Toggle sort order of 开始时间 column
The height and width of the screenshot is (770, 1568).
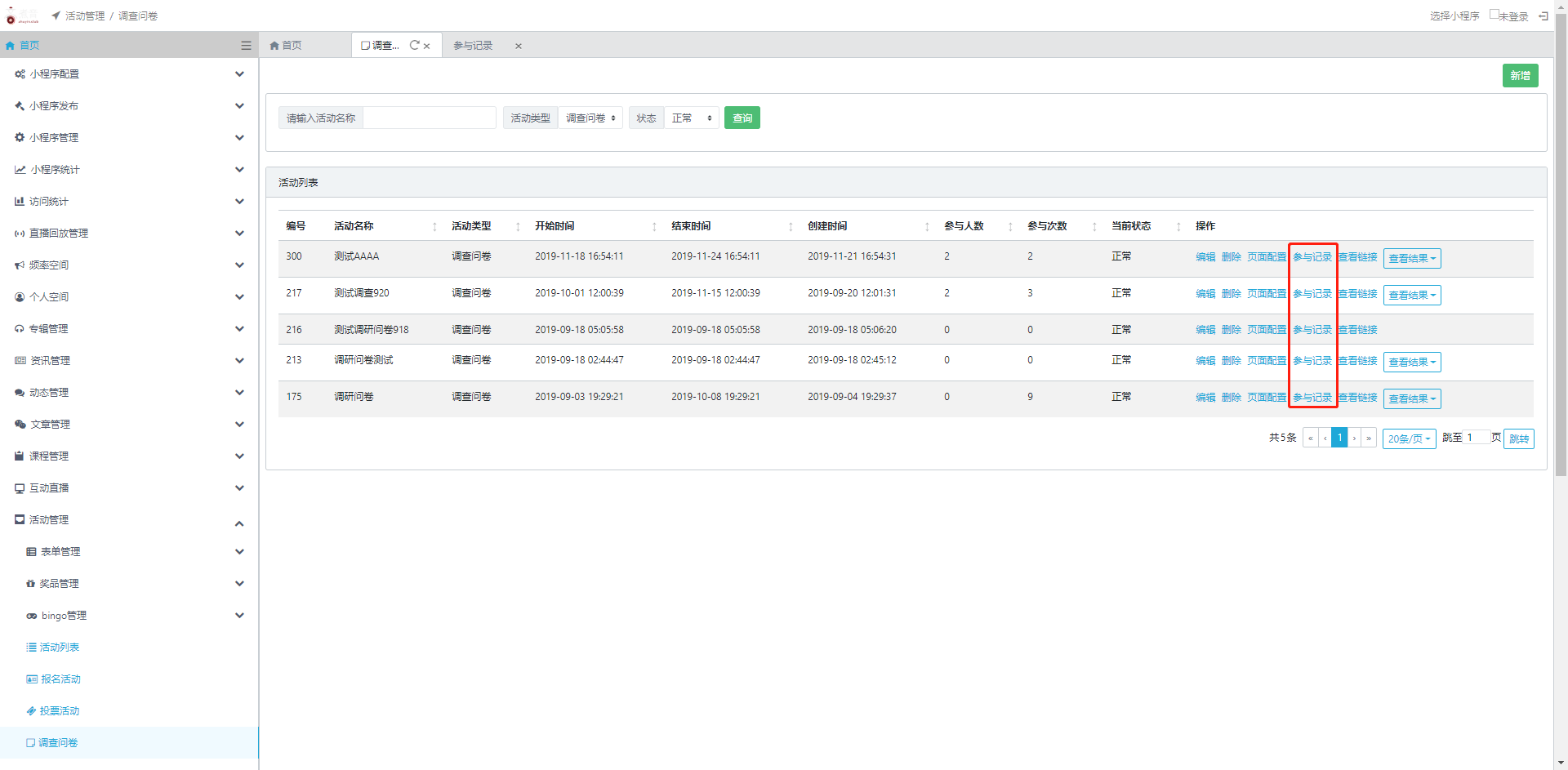click(x=654, y=227)
